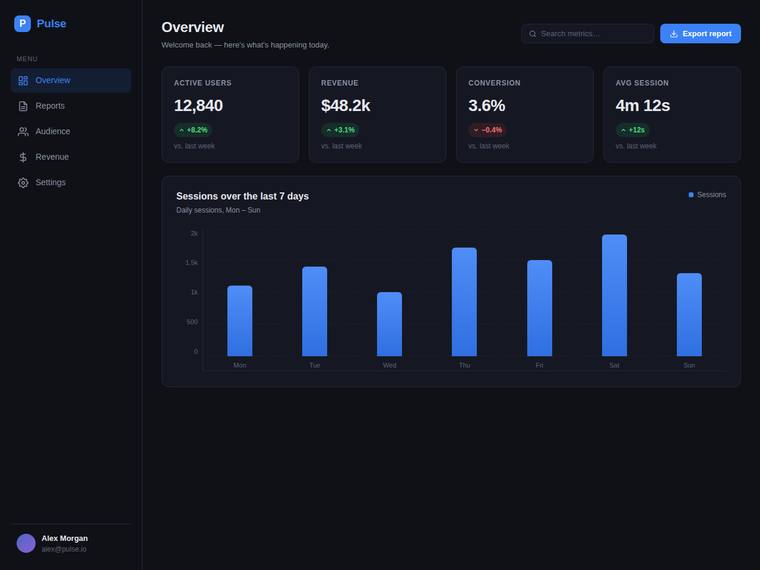The height and width of the screenshot is (570, 760).
Task: Click the Sat label under the chart
Action: (x=615, y=365)
